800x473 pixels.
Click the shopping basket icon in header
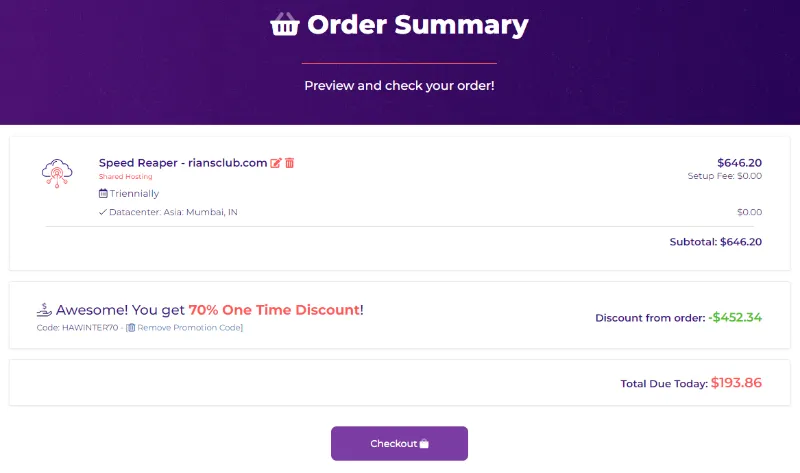285,25
